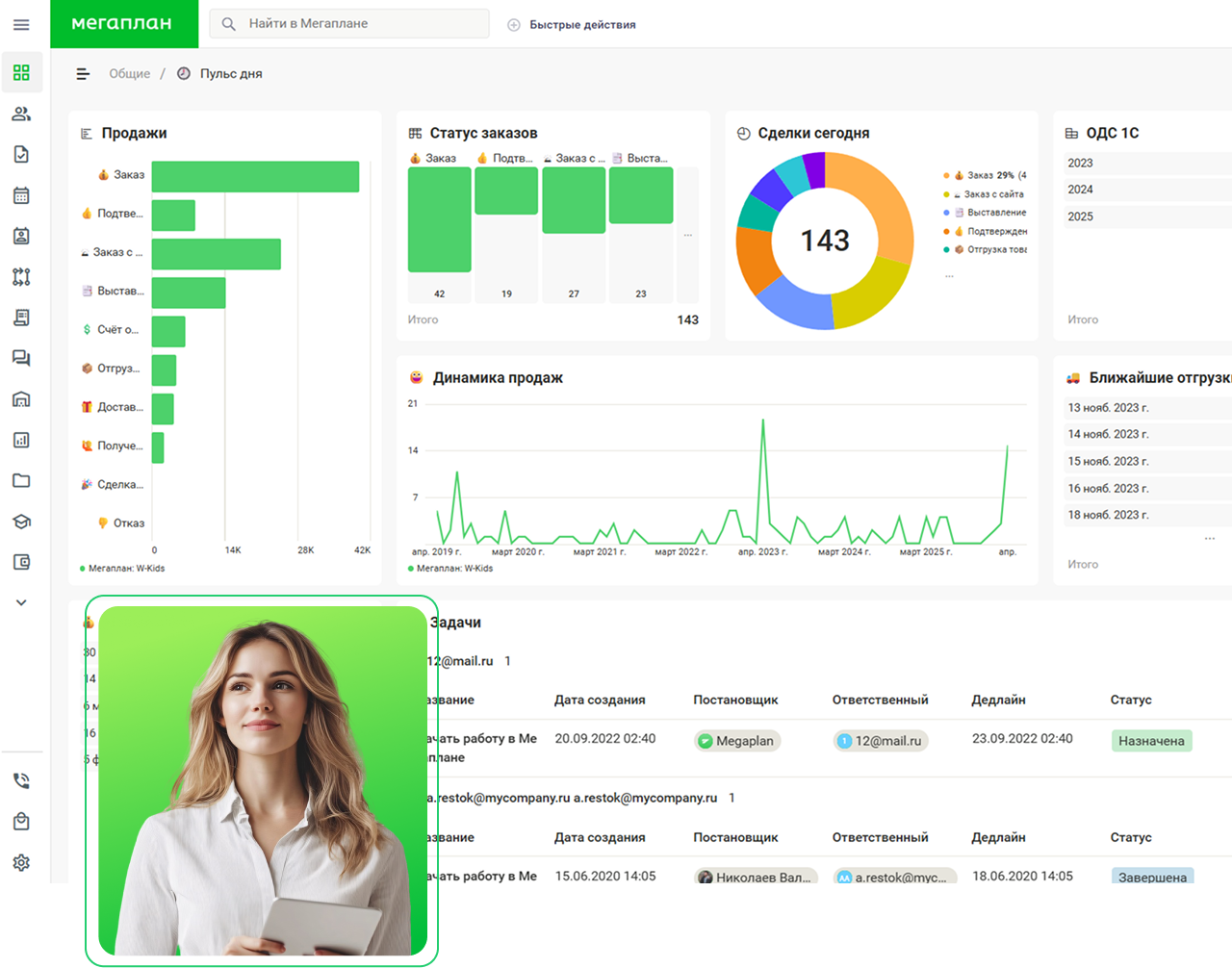Open Пульс дня breadcrumb
This screenshot has width=1232, height=968.
pos(231,74)
